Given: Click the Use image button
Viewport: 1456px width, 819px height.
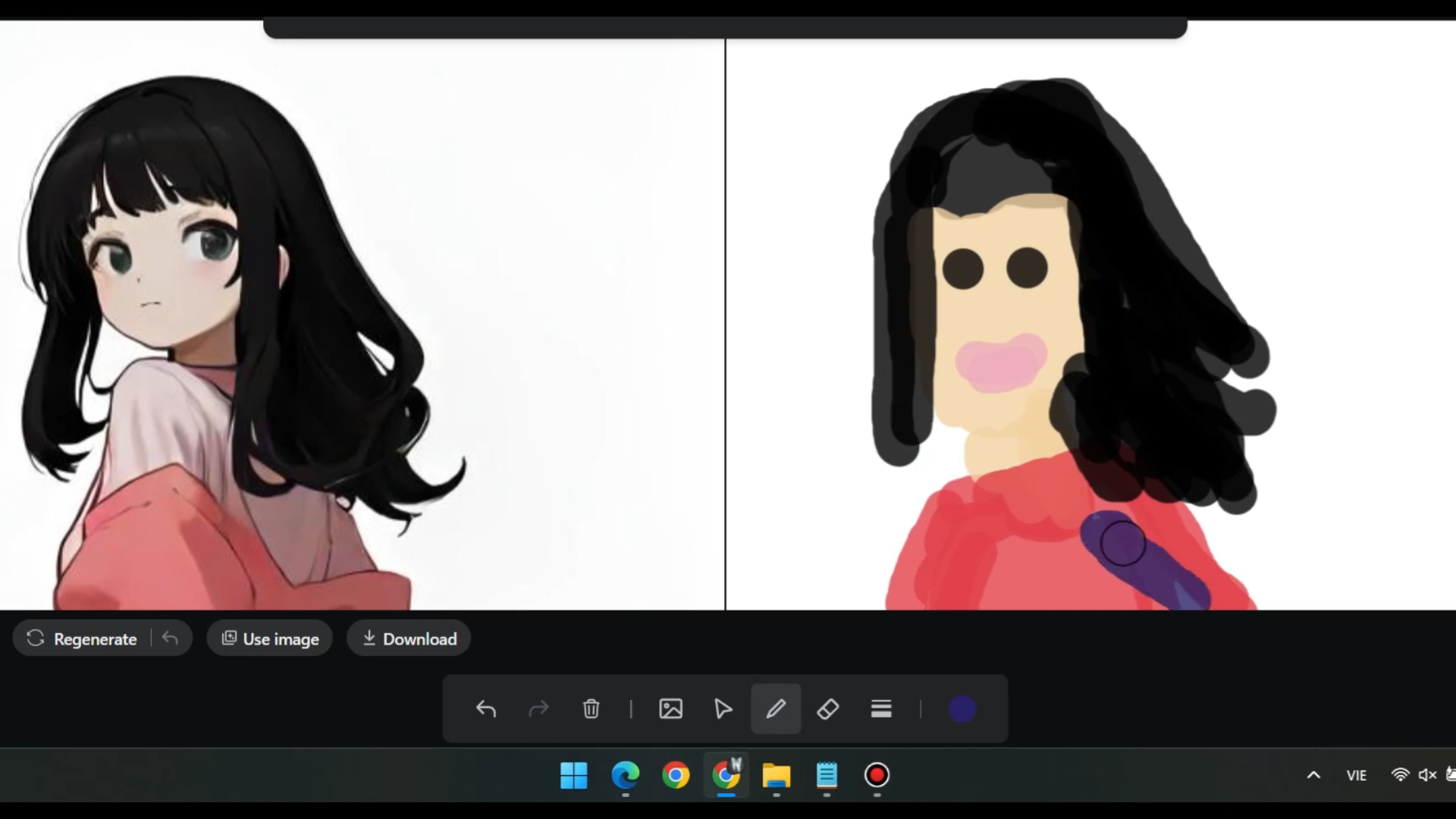Looking at the screenshot, I should (x=270, y=639).
